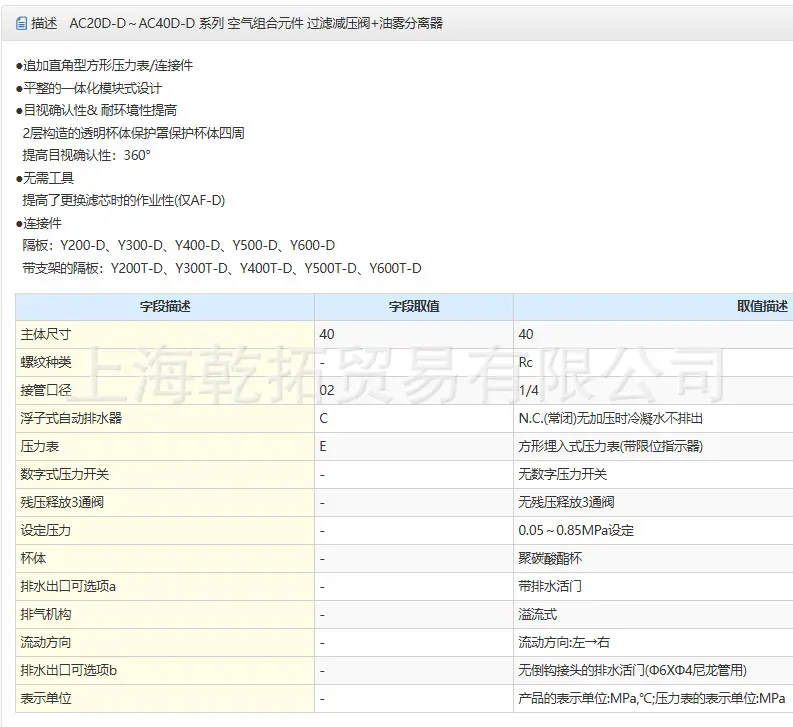
Task: Click the 残压释放3通阀 field label
Action: point(62,502)
